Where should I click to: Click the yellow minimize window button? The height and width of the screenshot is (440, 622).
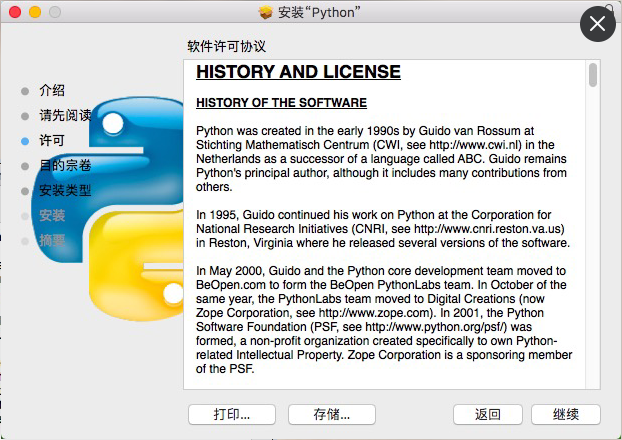[x=35, y=12]
